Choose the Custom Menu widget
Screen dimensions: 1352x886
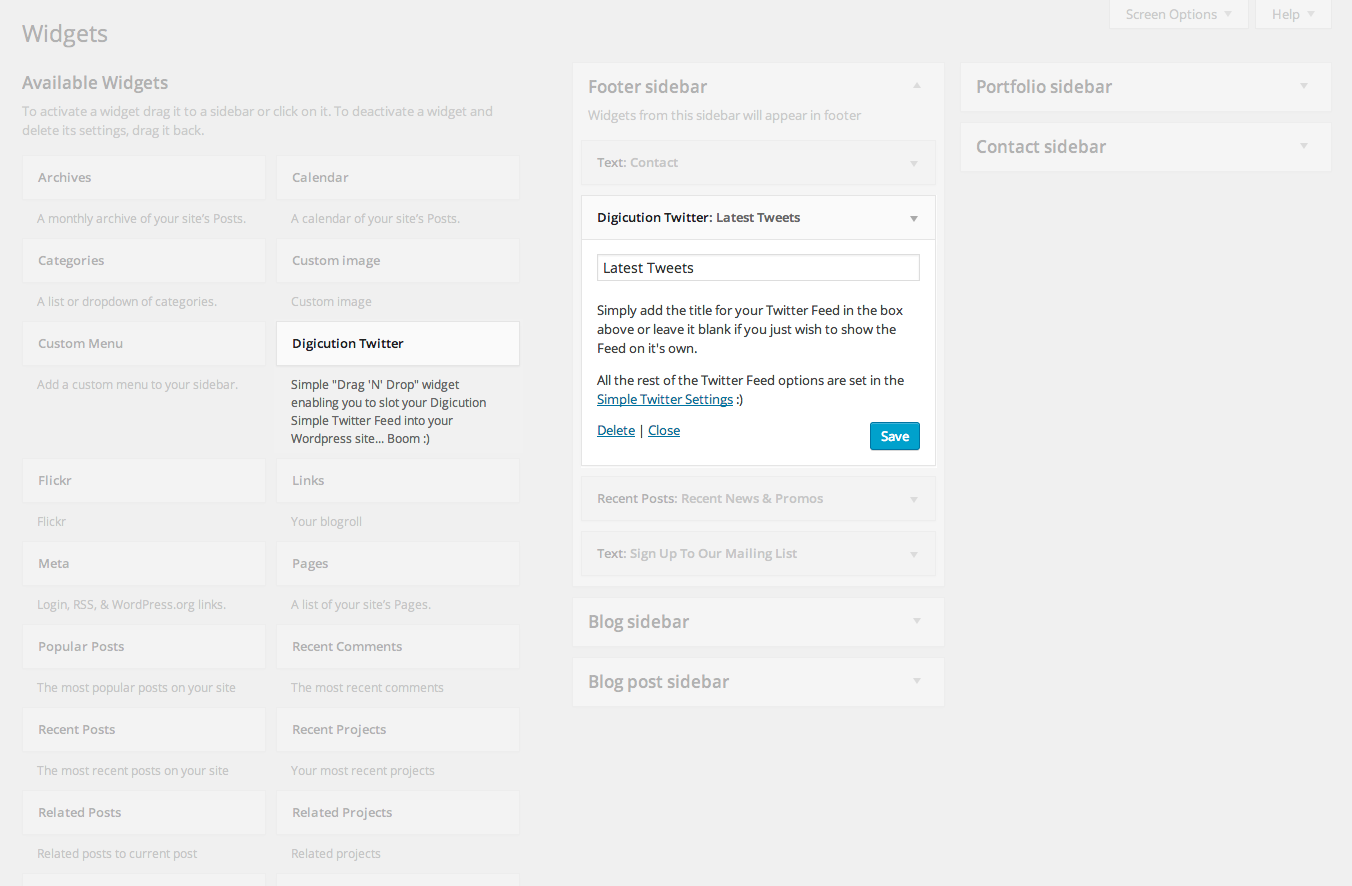point(144,343)
